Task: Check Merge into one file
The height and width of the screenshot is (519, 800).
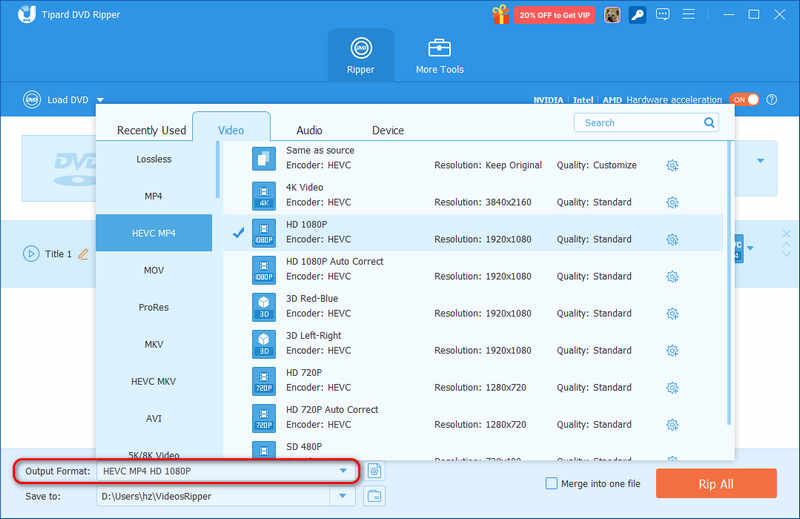Action: 552,483
